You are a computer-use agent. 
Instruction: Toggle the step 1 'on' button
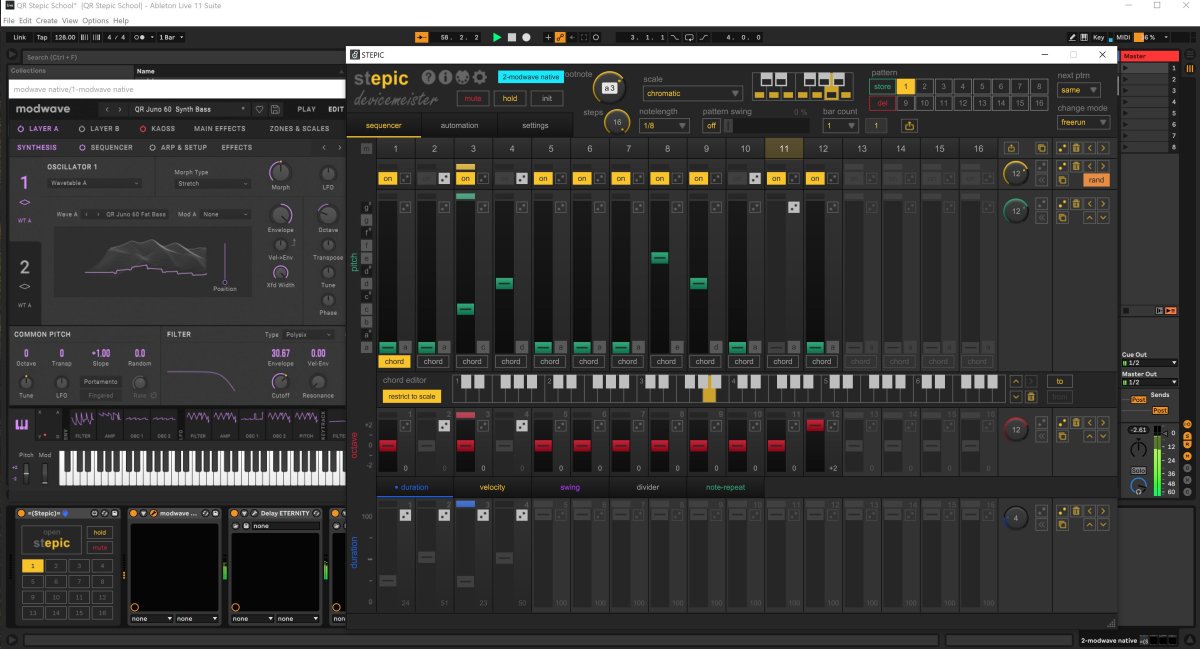tap(388, 179)
